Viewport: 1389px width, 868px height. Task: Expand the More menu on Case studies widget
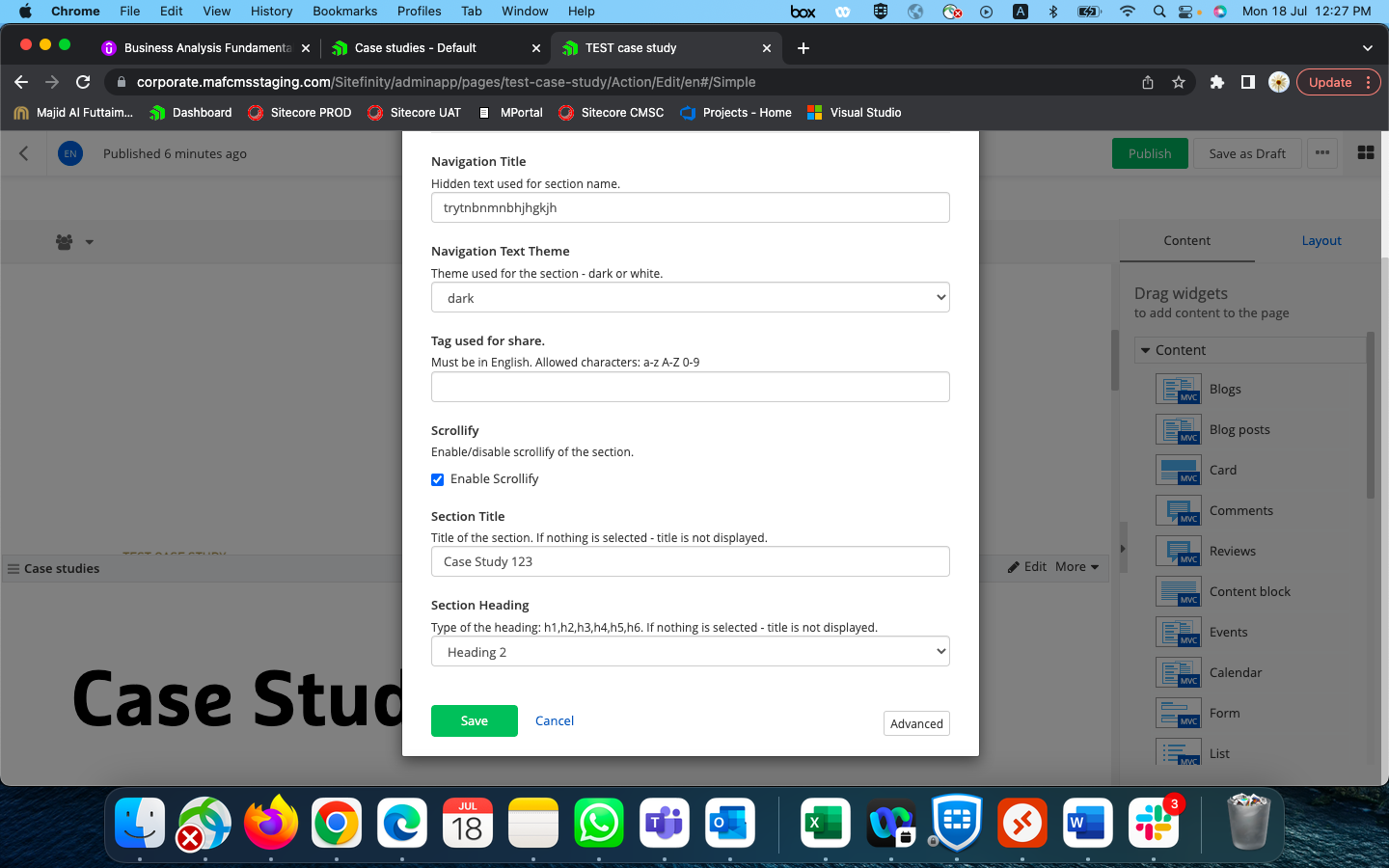click(x=1076, y=567)
